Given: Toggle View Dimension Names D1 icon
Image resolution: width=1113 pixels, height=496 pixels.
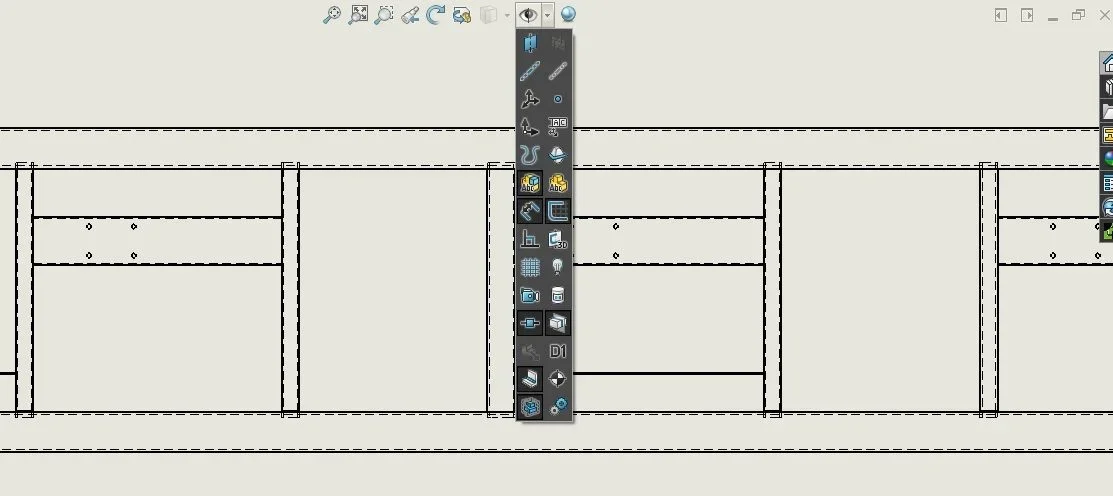Looking at the screenshot, I should tap(558, 351).
